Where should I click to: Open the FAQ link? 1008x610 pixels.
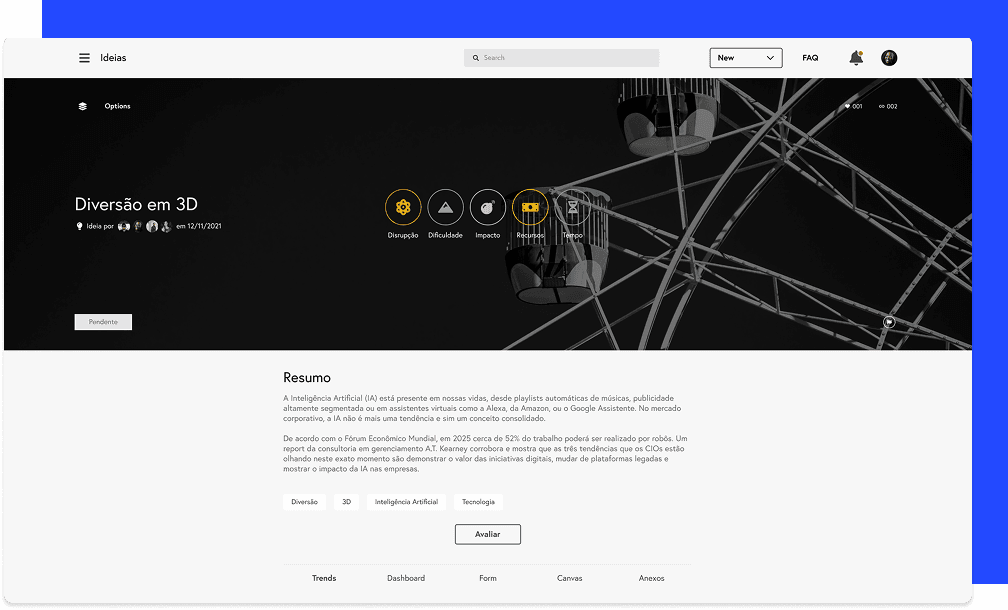click(x=810, y=58)
